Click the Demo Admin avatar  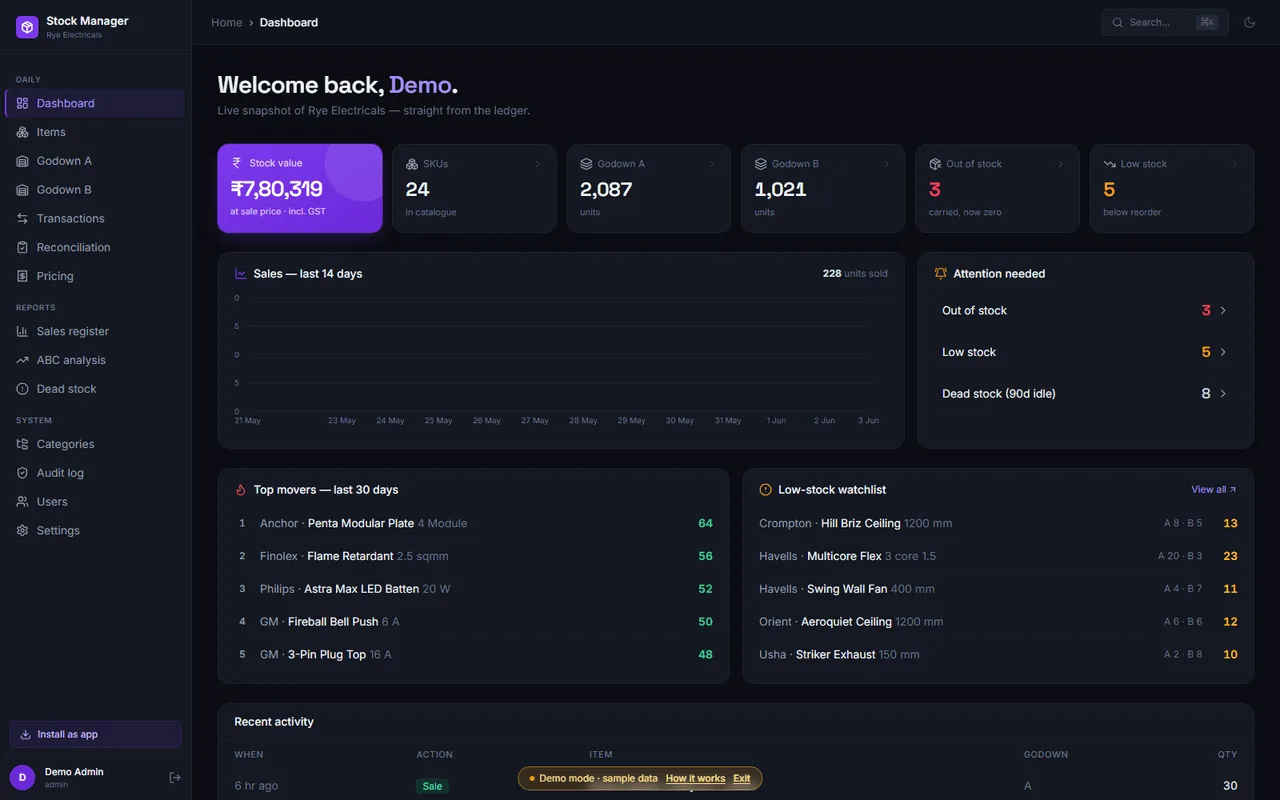click(22, 777)
